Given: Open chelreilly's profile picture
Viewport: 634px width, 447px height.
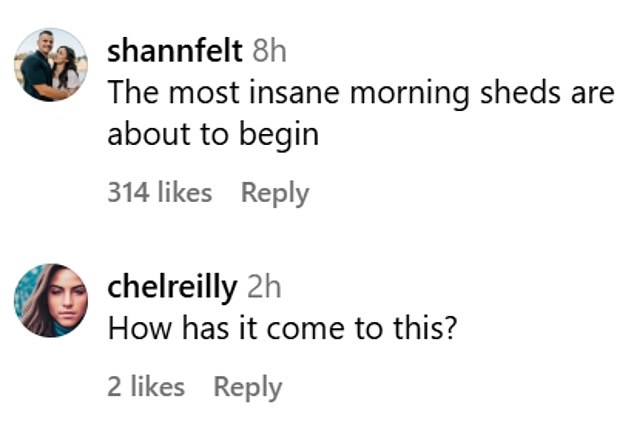Looking at the screenshot, I should 50,300.
